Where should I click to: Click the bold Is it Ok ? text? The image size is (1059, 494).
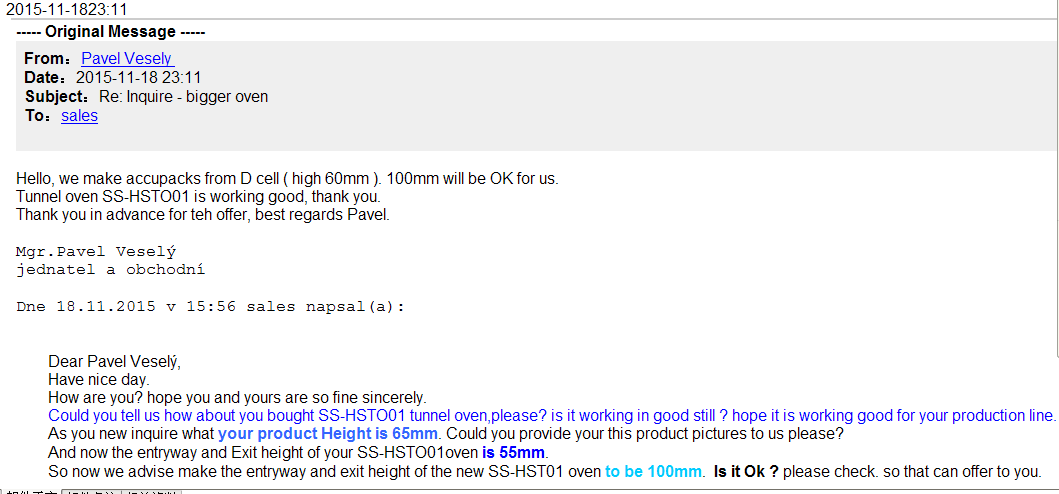(x=746, y=471)
